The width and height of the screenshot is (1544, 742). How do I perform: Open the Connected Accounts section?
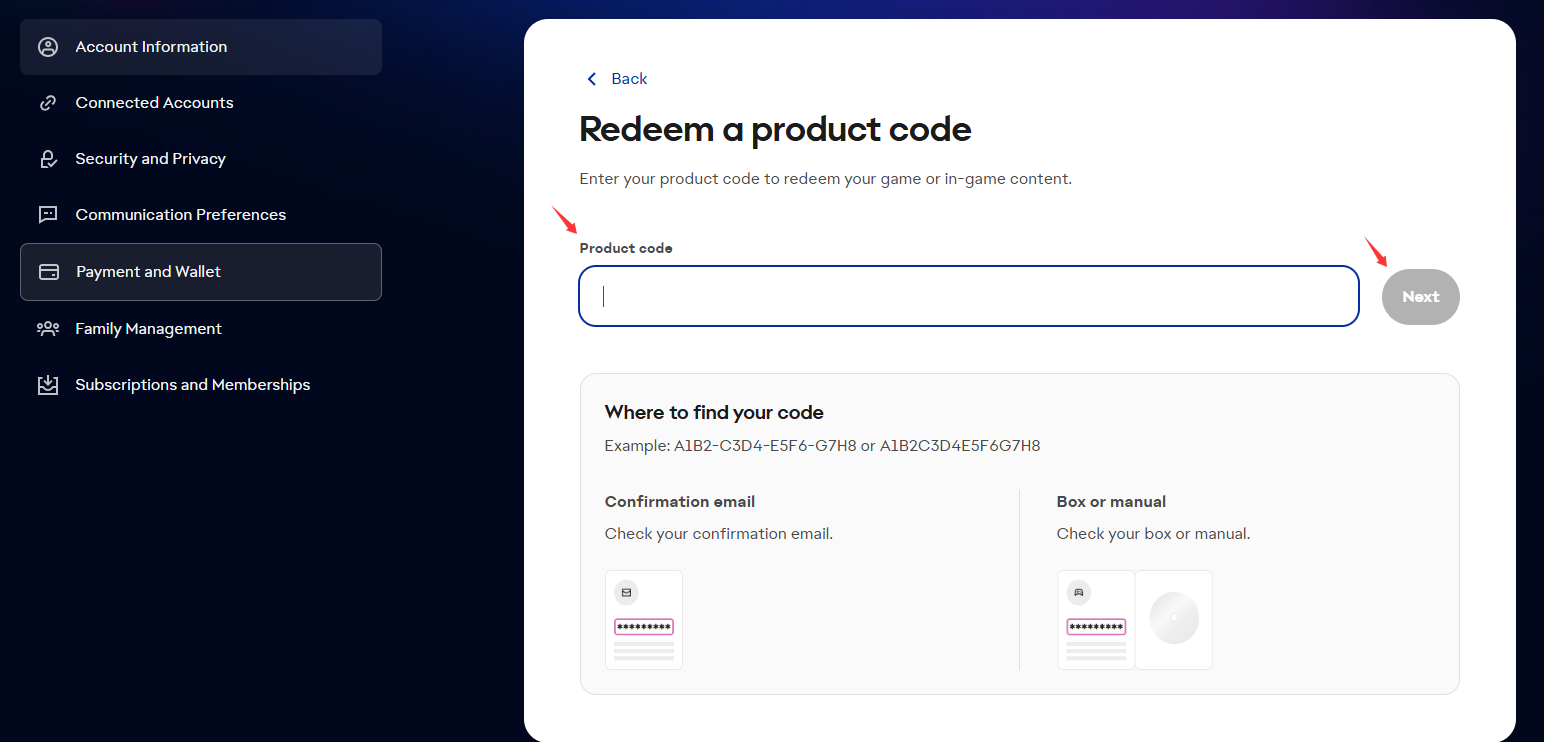click(201, 103)
